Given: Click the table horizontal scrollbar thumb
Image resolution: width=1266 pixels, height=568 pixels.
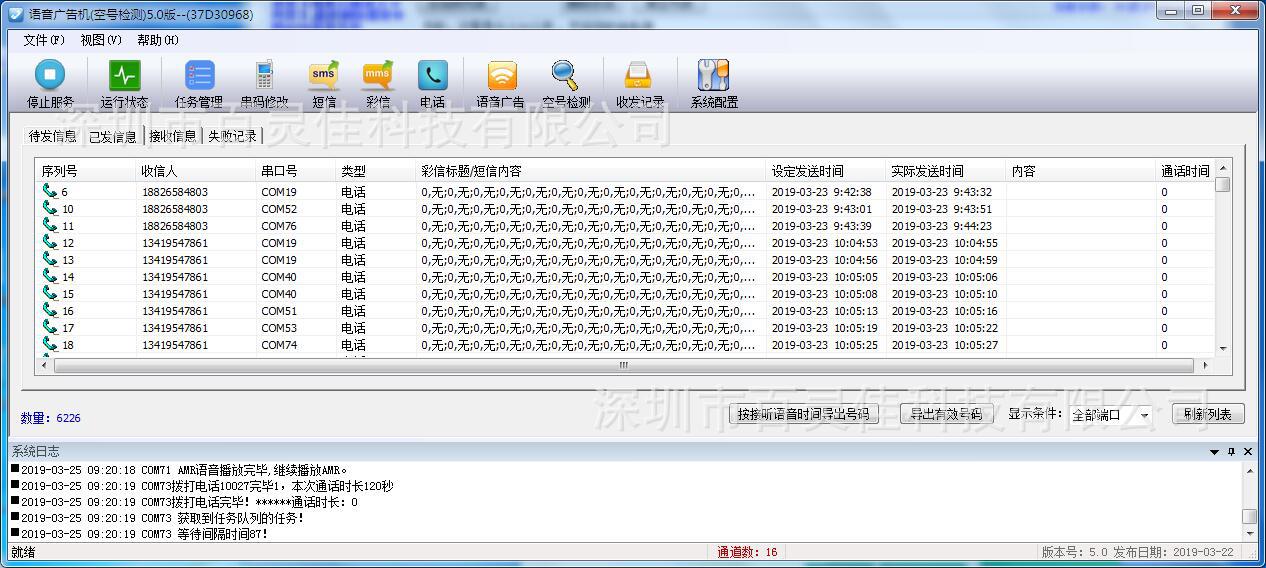Looking at the screenshot, I should (x=623, y=366).
